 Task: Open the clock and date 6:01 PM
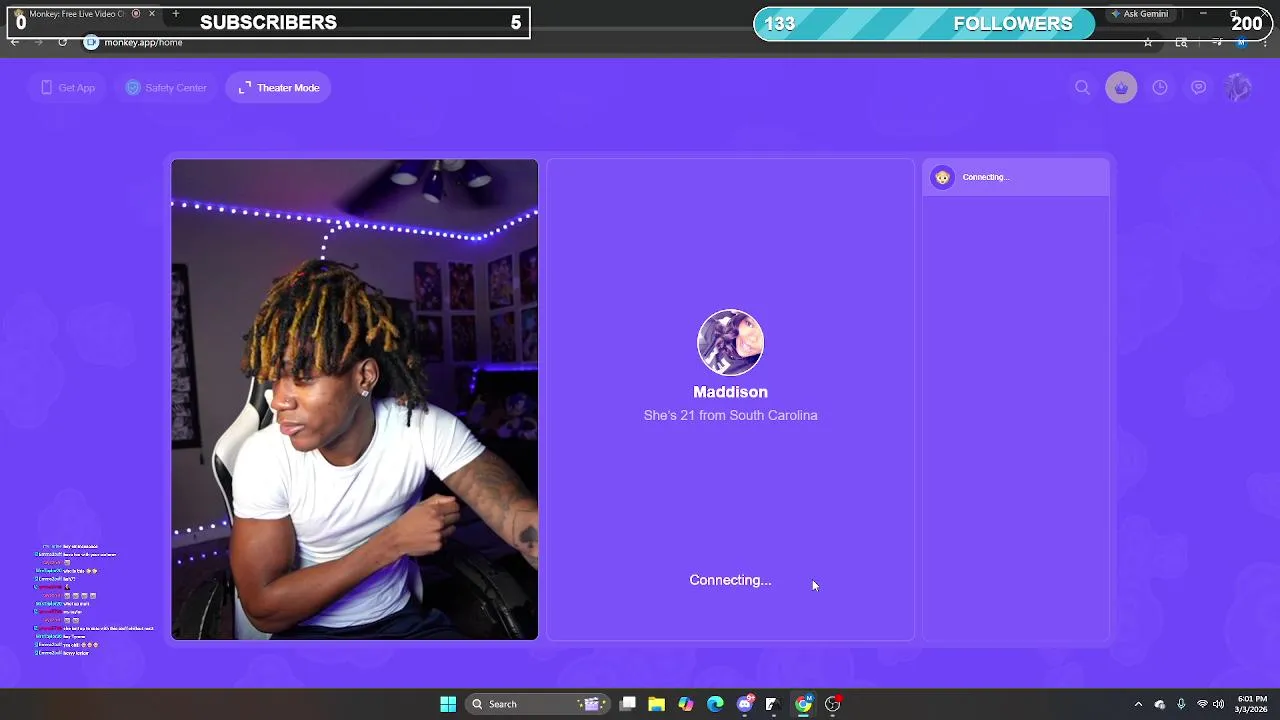[1252, 704]
